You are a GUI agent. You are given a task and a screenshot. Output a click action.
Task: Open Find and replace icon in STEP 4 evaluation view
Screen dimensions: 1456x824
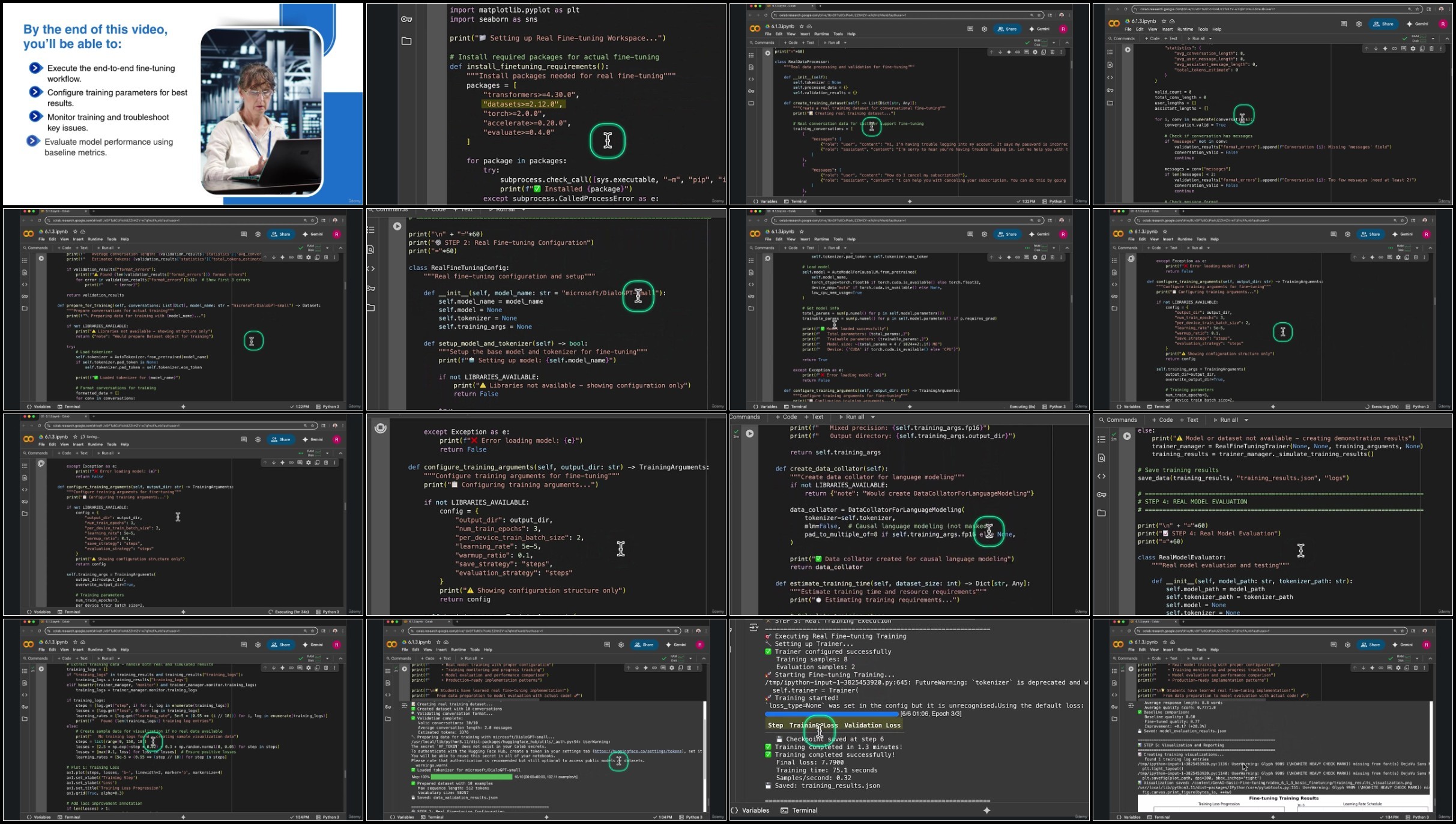(1101, 458)
